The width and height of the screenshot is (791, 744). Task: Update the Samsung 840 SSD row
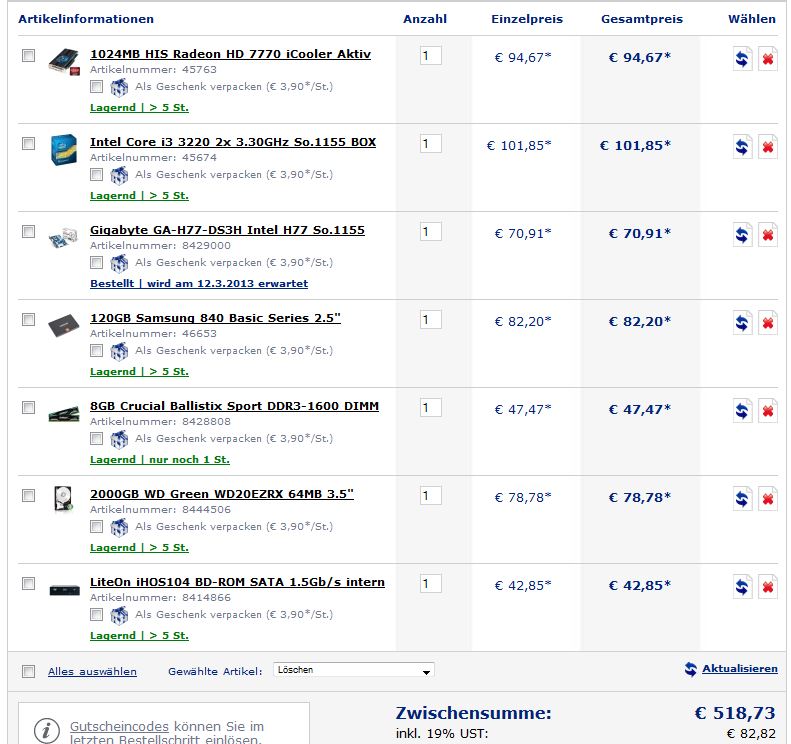pyautogui.click(x=742, y=323)
